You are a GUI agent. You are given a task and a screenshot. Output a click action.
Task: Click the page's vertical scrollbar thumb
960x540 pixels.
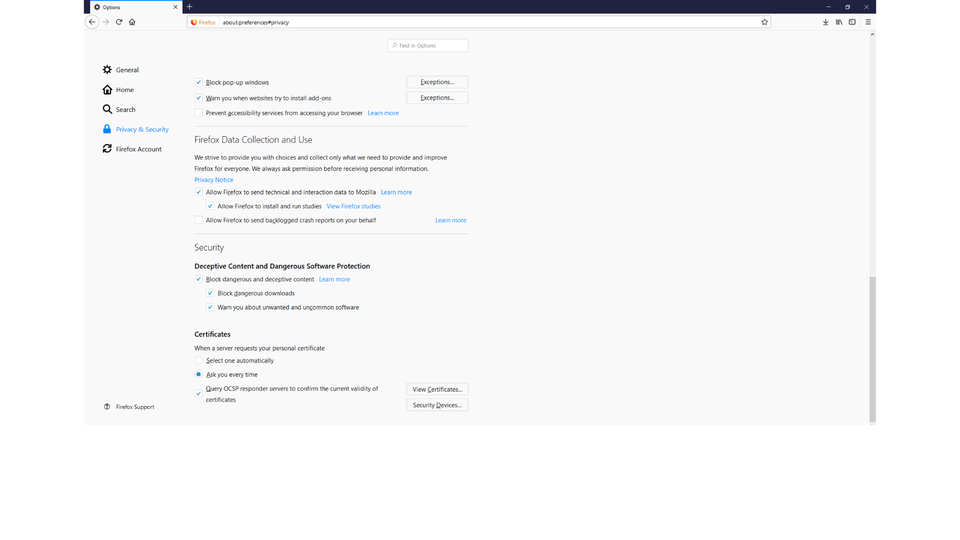[872, 348]
